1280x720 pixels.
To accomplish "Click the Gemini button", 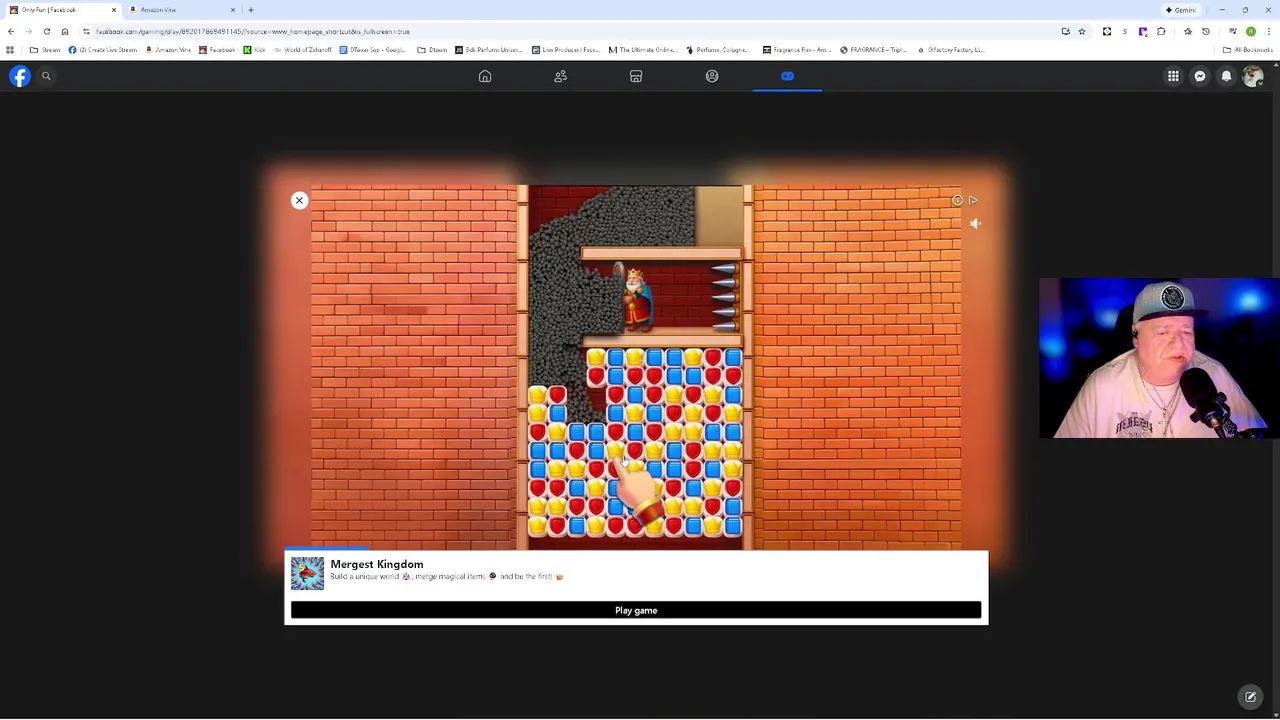I will [1180, 10].
